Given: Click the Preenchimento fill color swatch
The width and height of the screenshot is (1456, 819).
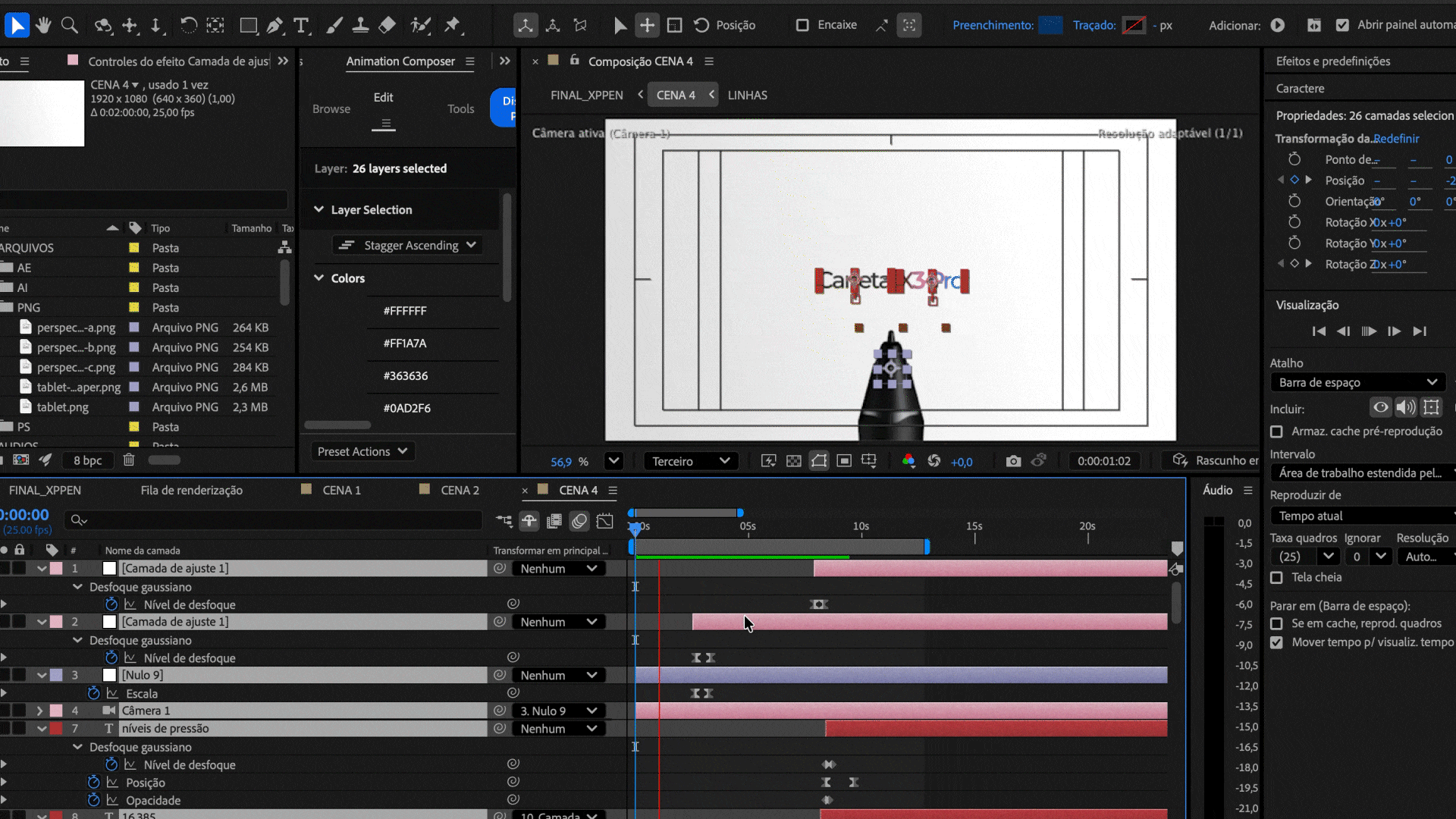Looking at the screenshot, I should coord(1050,25).
